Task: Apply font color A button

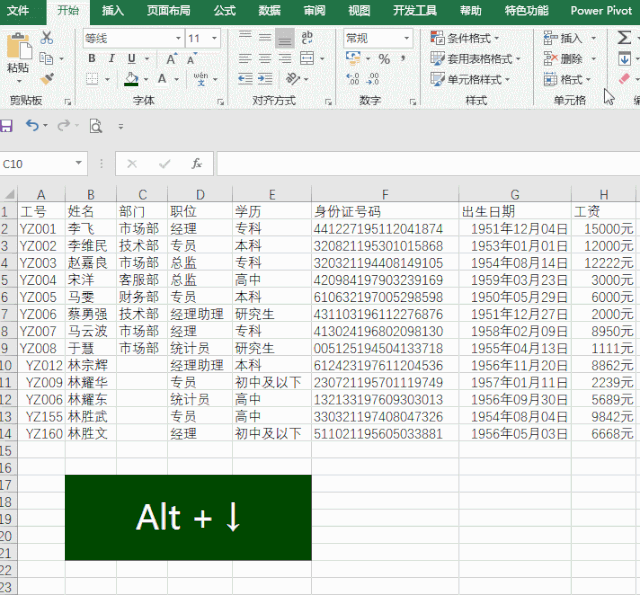Action: 162,78
